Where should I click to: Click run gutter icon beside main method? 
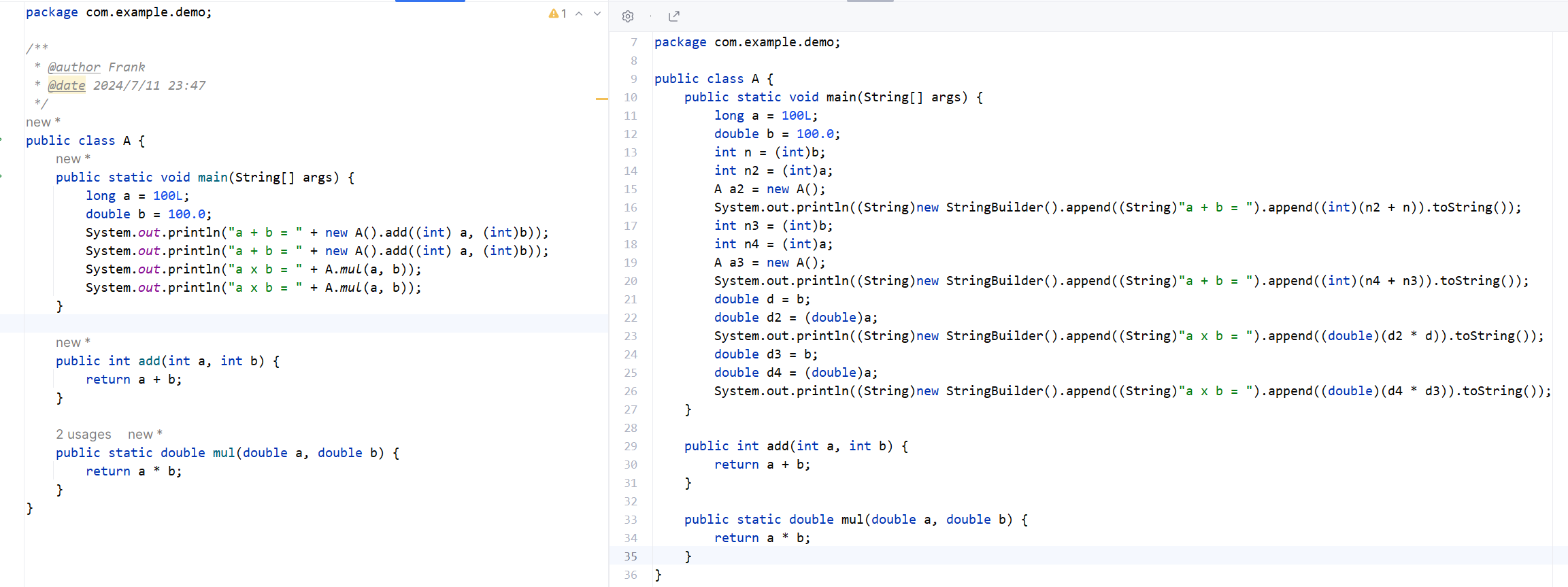[1, 177]
